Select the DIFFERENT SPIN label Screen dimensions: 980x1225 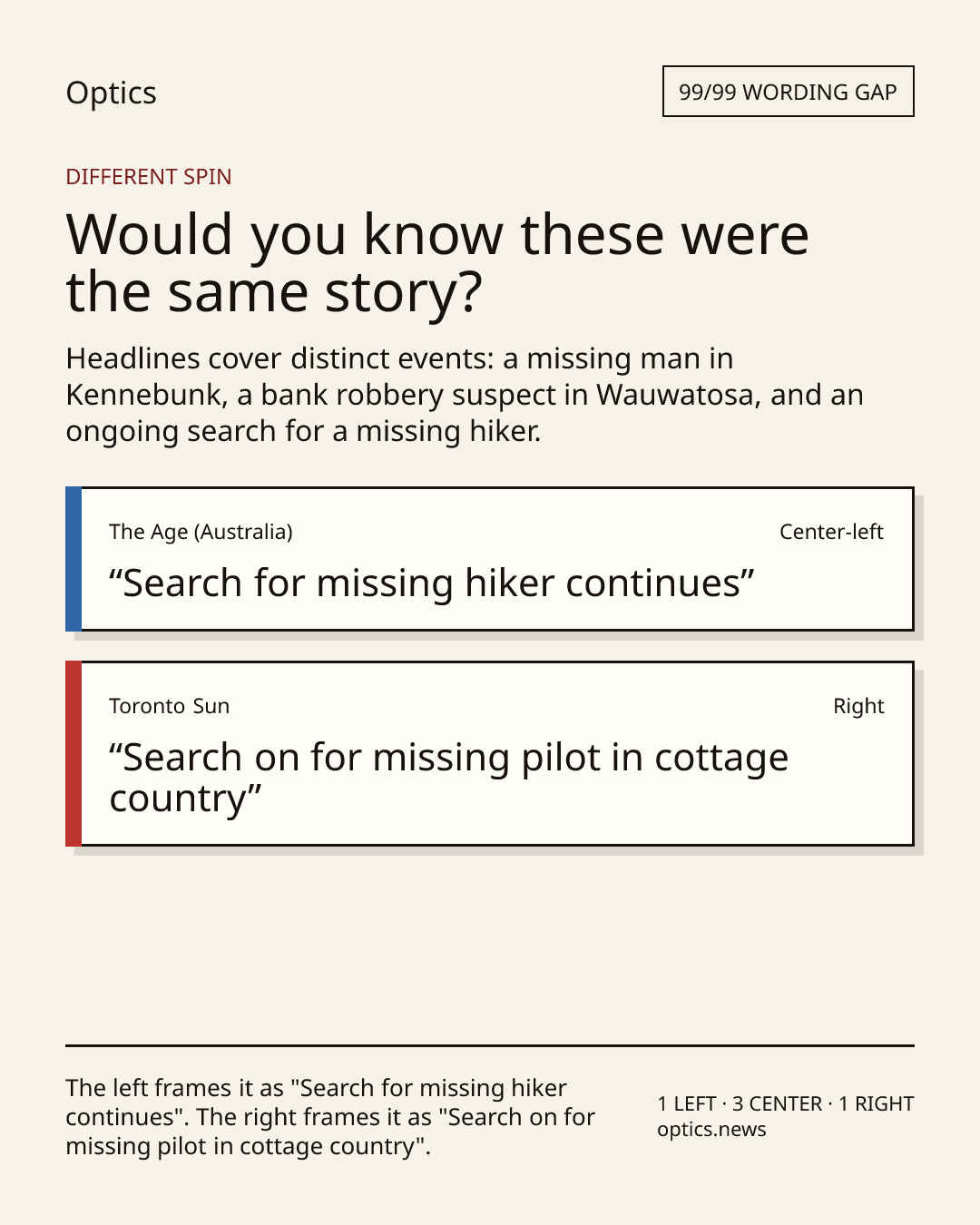pyautogui.click(x=149, y=177)
